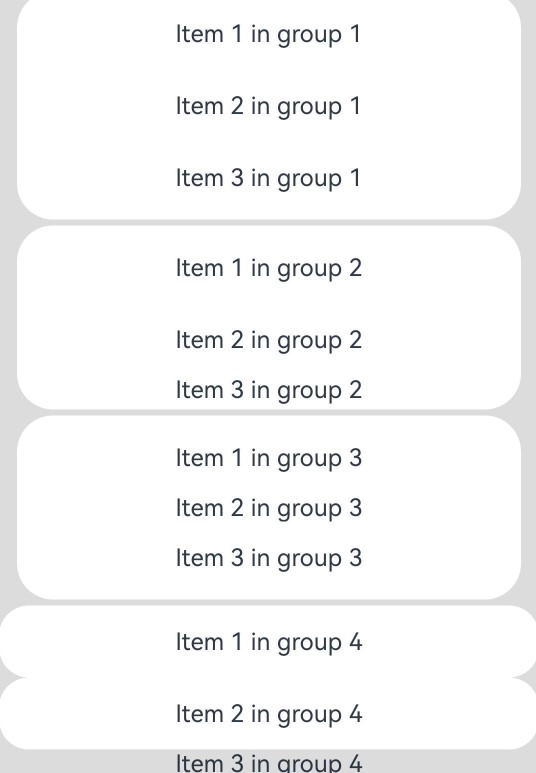Tap Item 2 in group 1

coord(268,107)
